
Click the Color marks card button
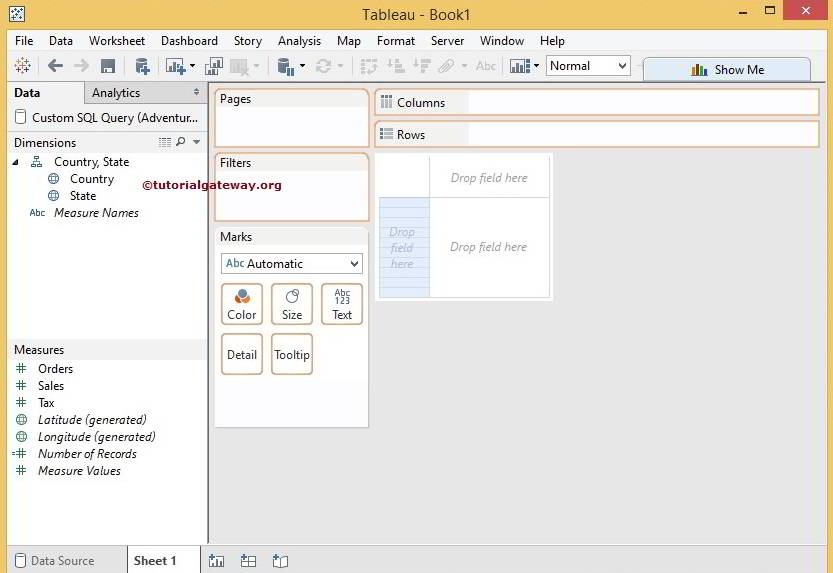pos(241,304)
